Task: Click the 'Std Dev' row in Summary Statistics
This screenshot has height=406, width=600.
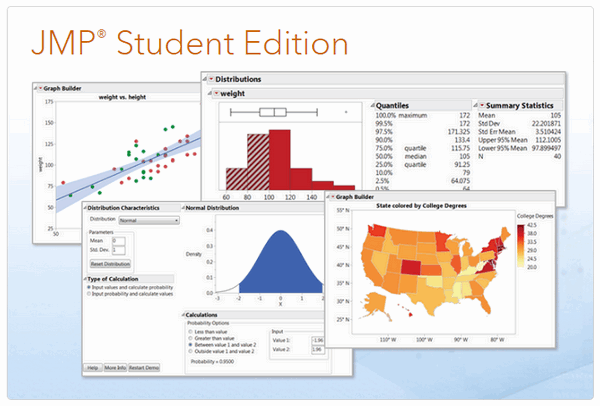Action: [519, 124]
